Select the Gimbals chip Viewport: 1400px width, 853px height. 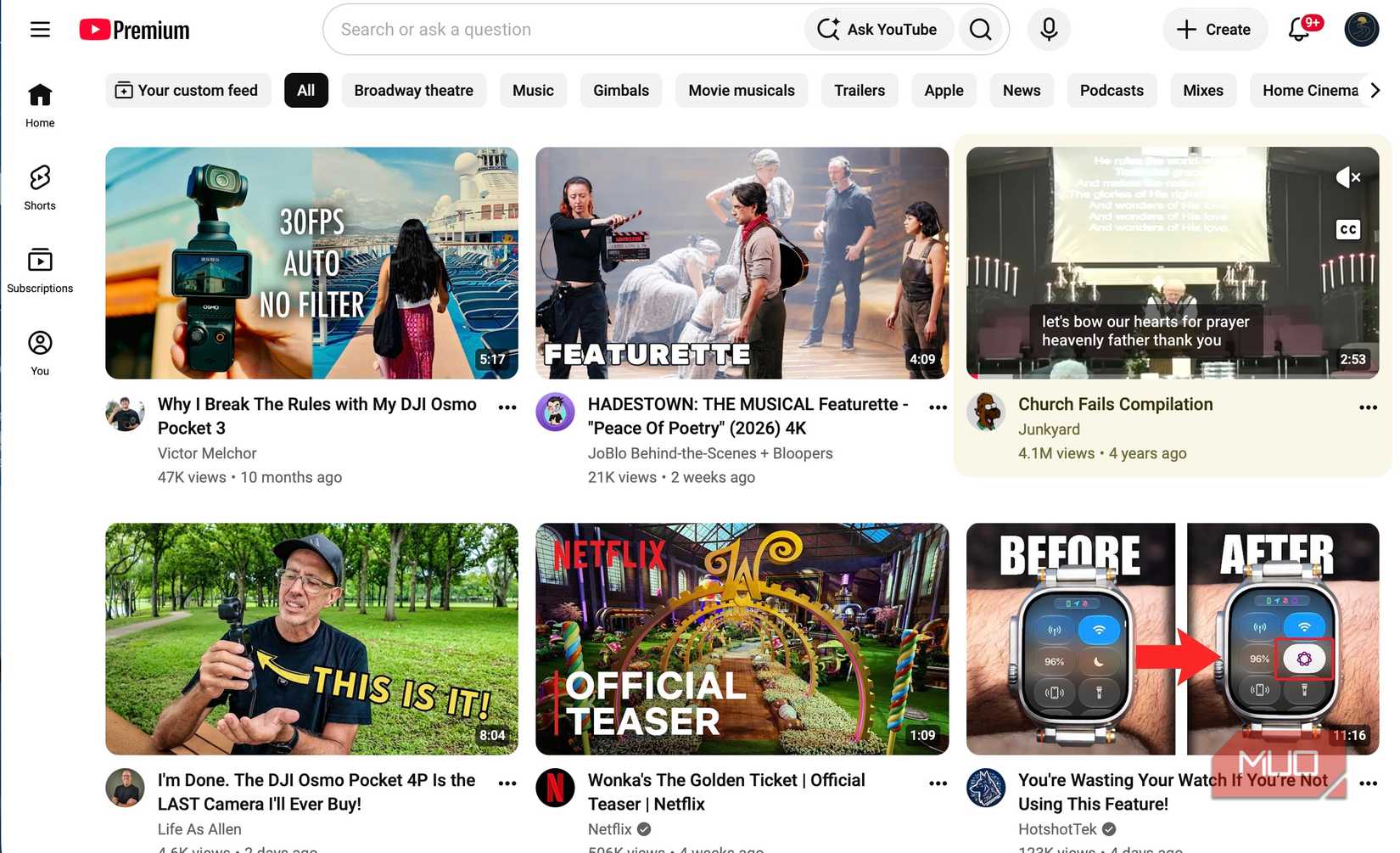tap(621, 90)
